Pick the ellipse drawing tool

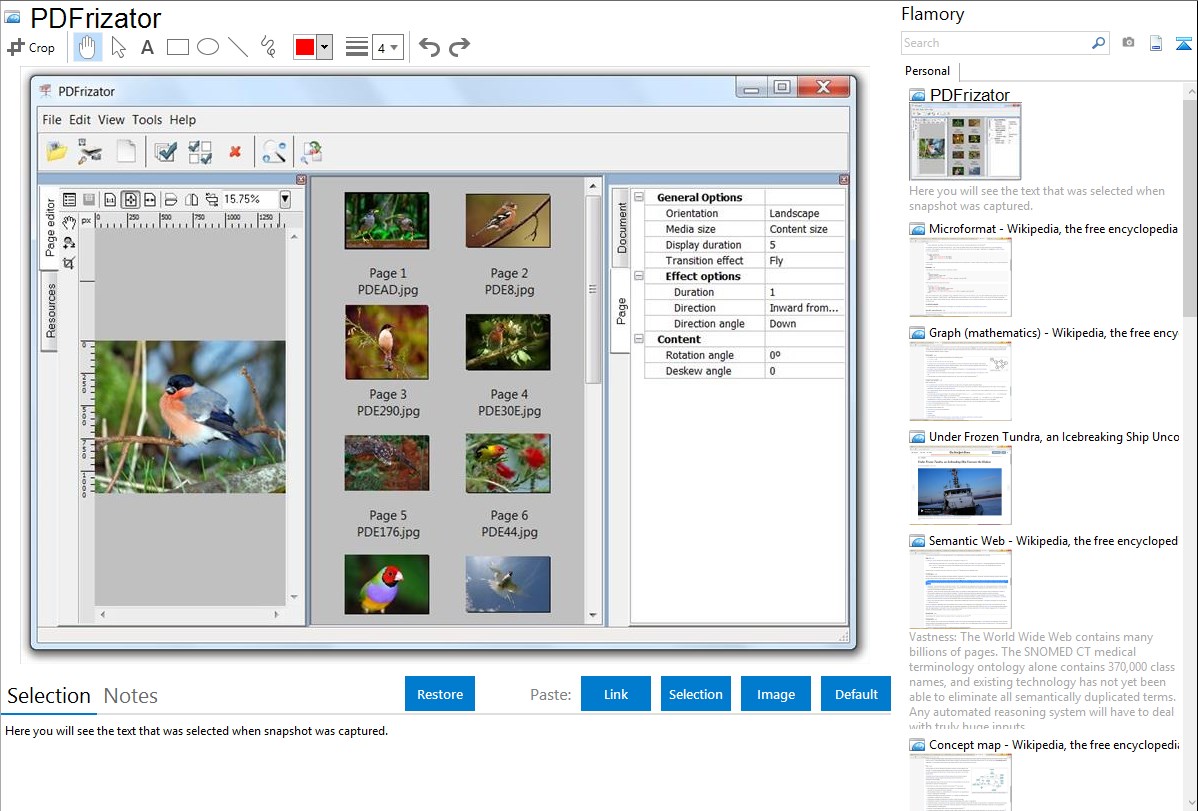coord(208,47)
